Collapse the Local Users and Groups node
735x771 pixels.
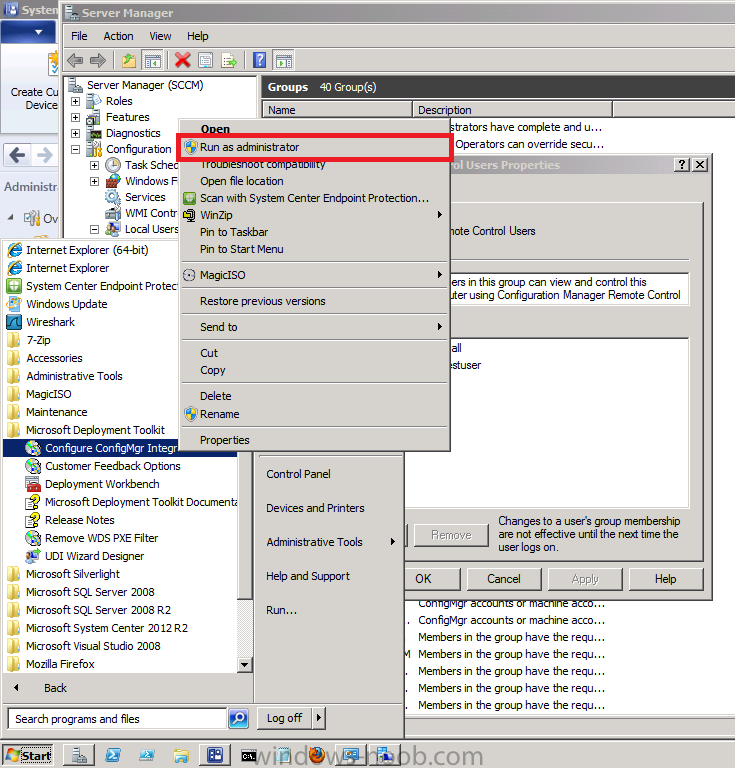point(94,229)
